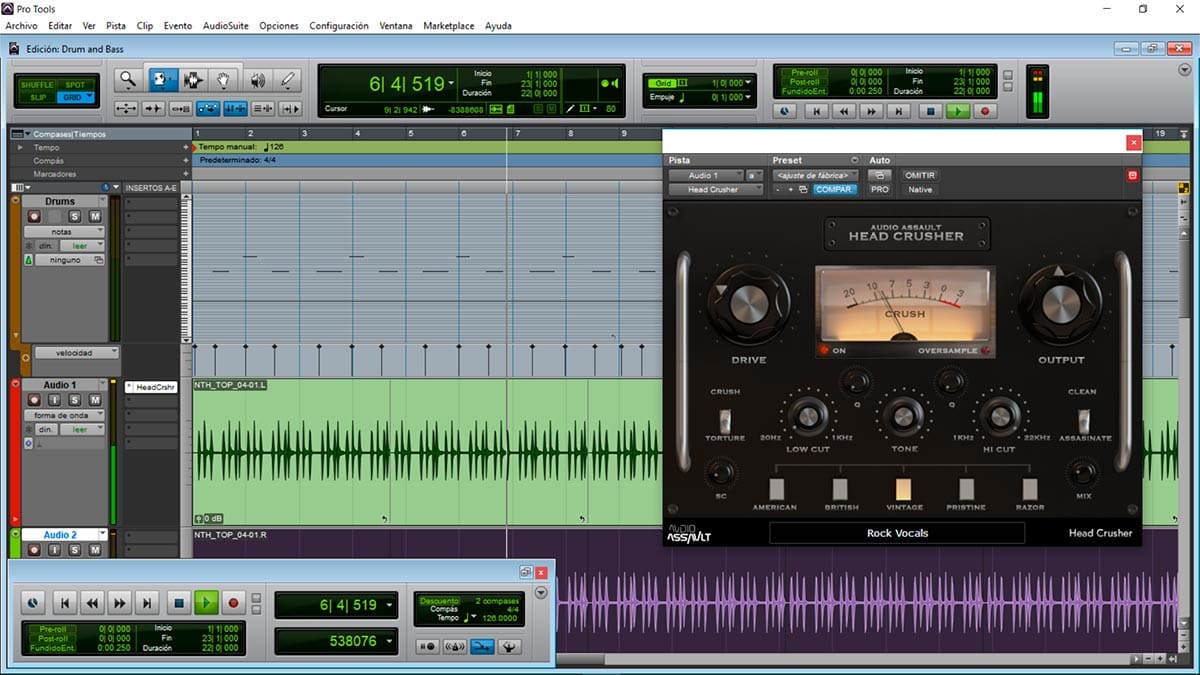Mute the Audio 1 track
The width and height of the screenshot is (1200, 675).
[94, 399]
